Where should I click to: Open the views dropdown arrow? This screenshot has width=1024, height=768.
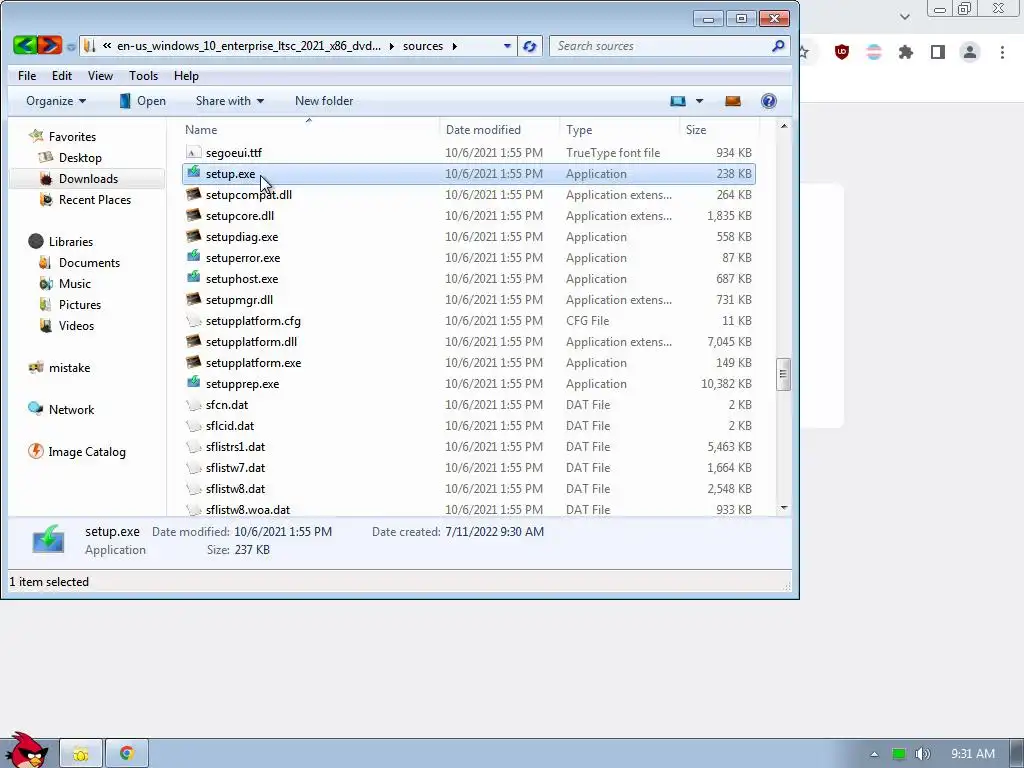(699, 101)
